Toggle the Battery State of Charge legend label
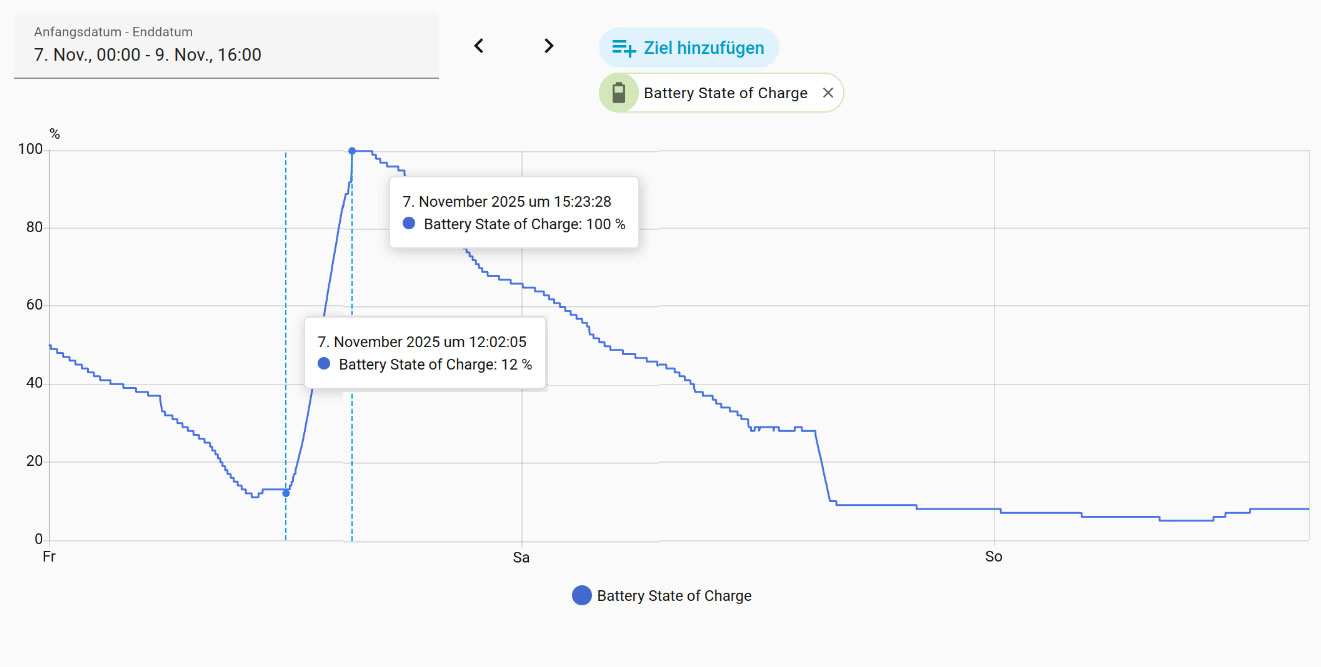Screen dimensions: 1321x667 [x=674, y=596]
